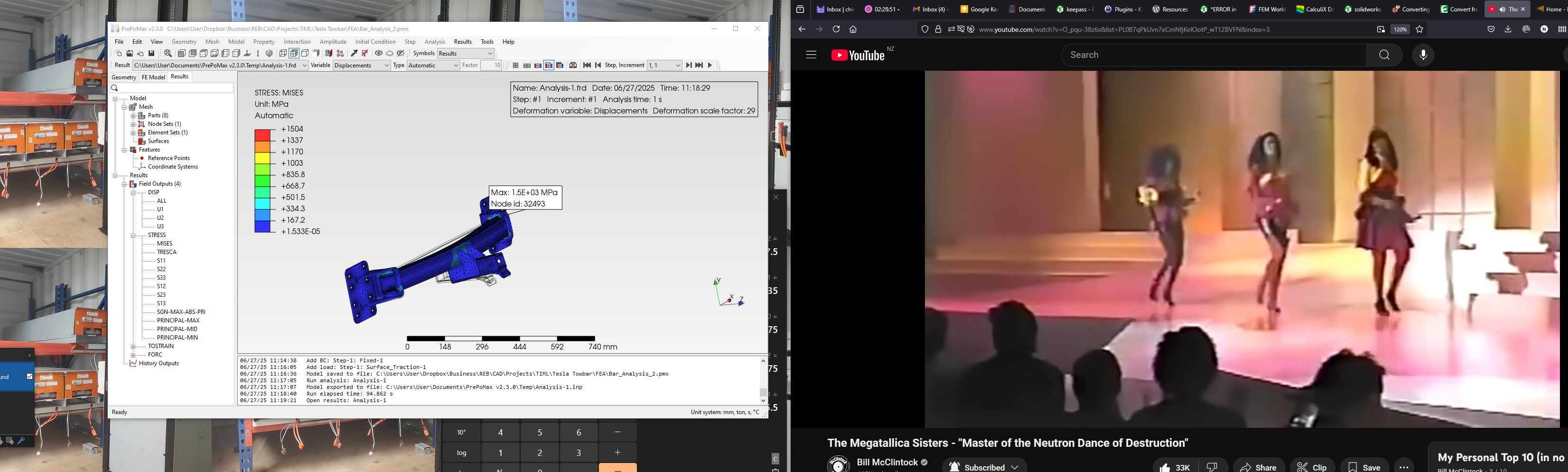The height and width of the screenshot is (472, 1568).
Task: Expand the TOSTRAIN field output node
Action: (x=133, y=346)
